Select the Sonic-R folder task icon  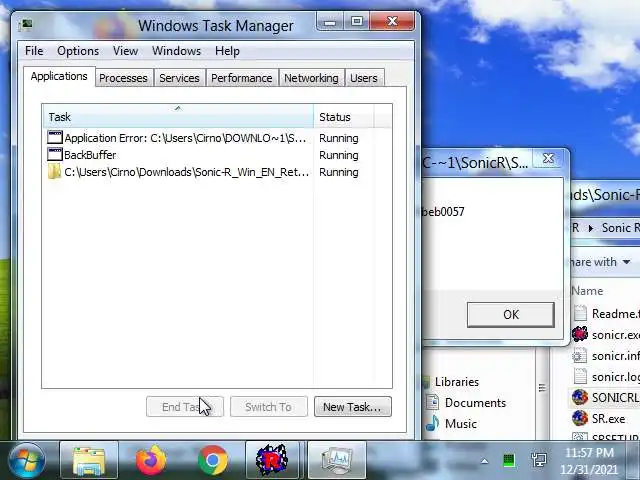click(x=54, y=172)
